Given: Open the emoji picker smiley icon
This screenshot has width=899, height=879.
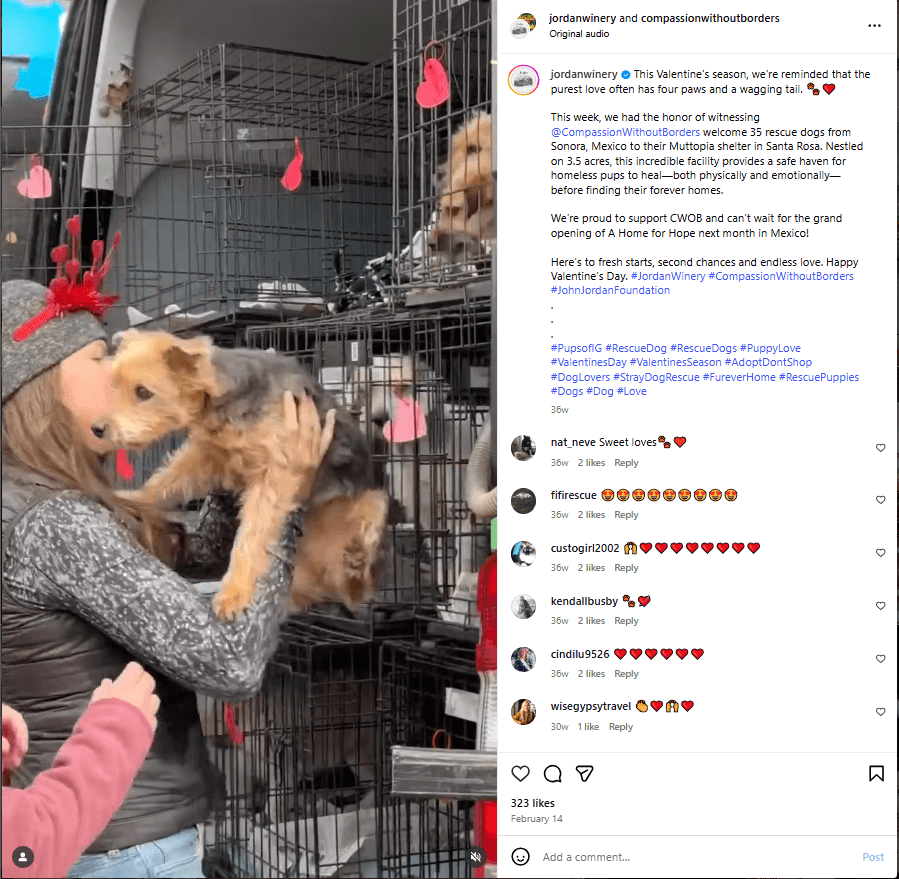Looking at the screenshot, I should [520, 857].
